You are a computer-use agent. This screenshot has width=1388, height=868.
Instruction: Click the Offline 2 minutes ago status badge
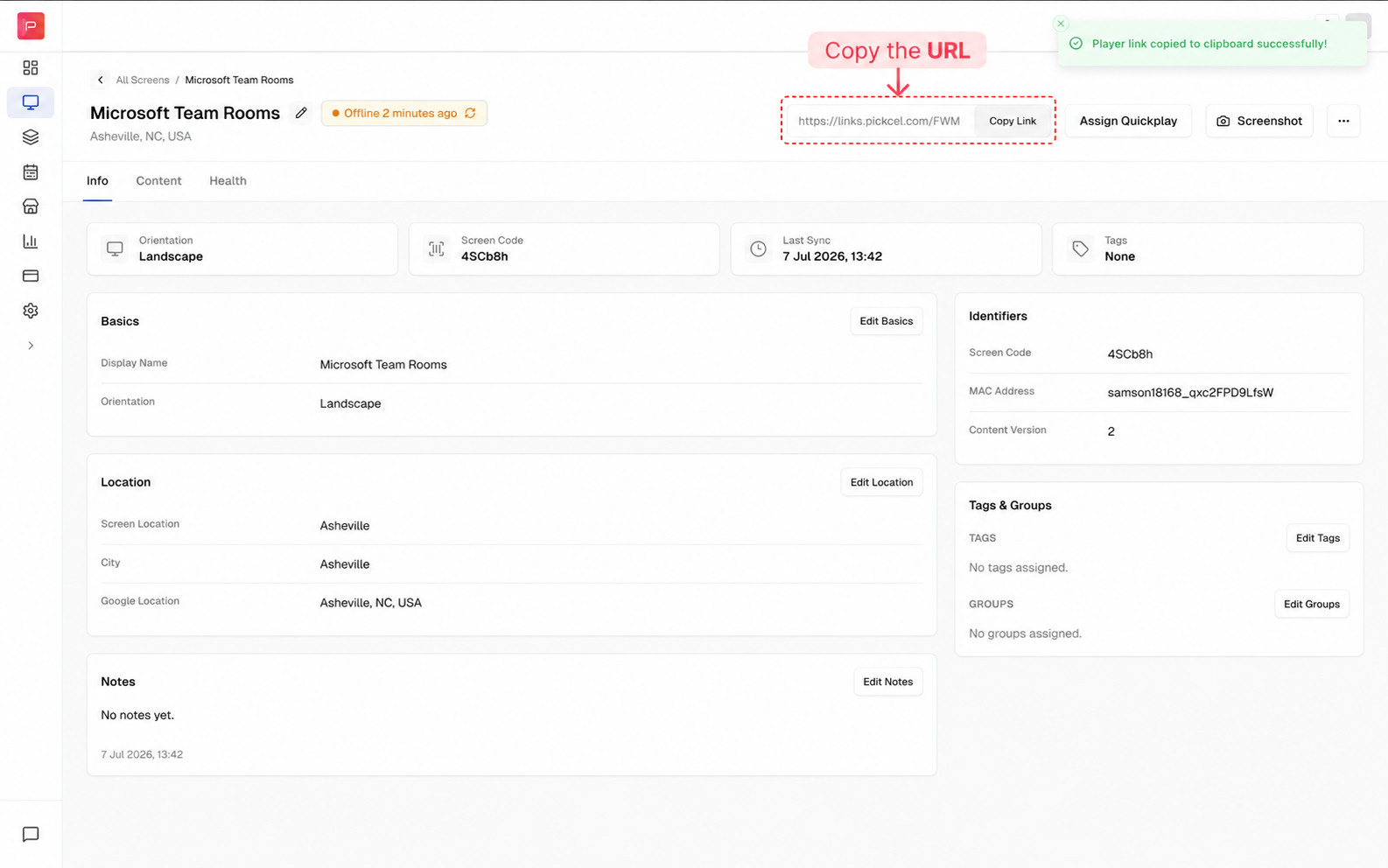pos(403,113)
